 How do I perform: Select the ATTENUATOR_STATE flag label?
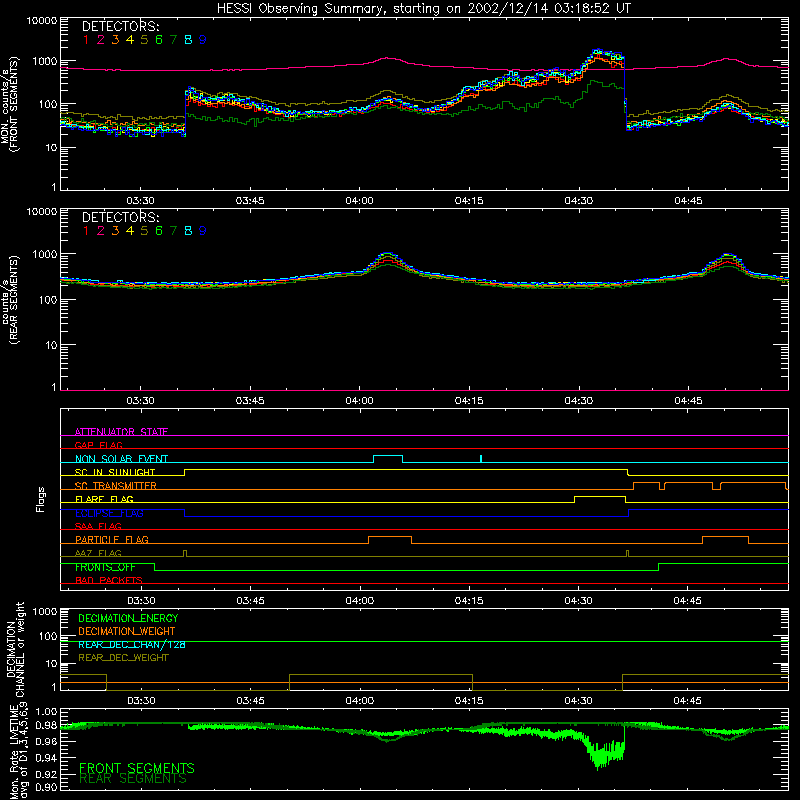(121, 432)
